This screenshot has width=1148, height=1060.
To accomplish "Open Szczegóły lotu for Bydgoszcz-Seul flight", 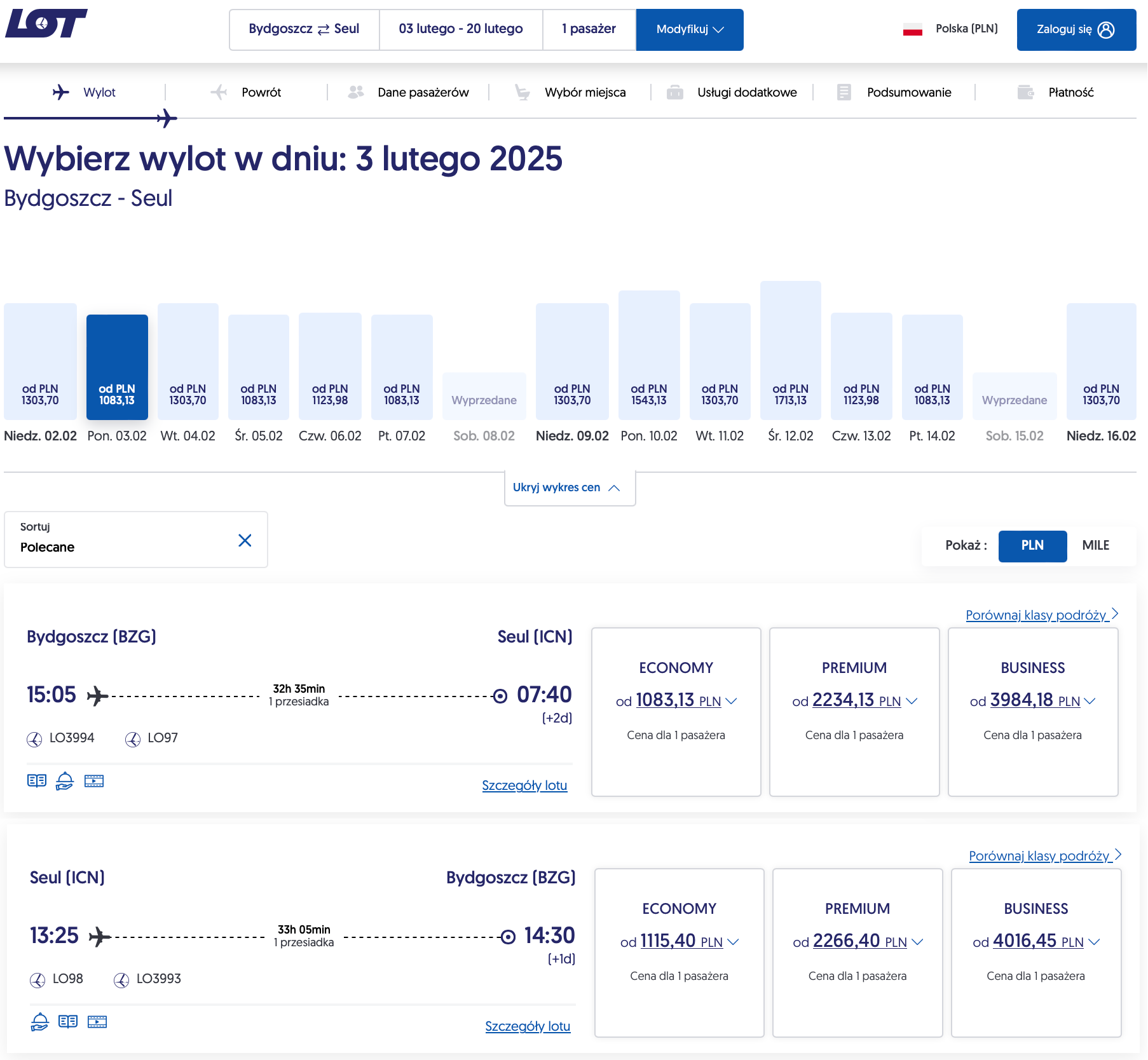I will click(x=524, y=785).
